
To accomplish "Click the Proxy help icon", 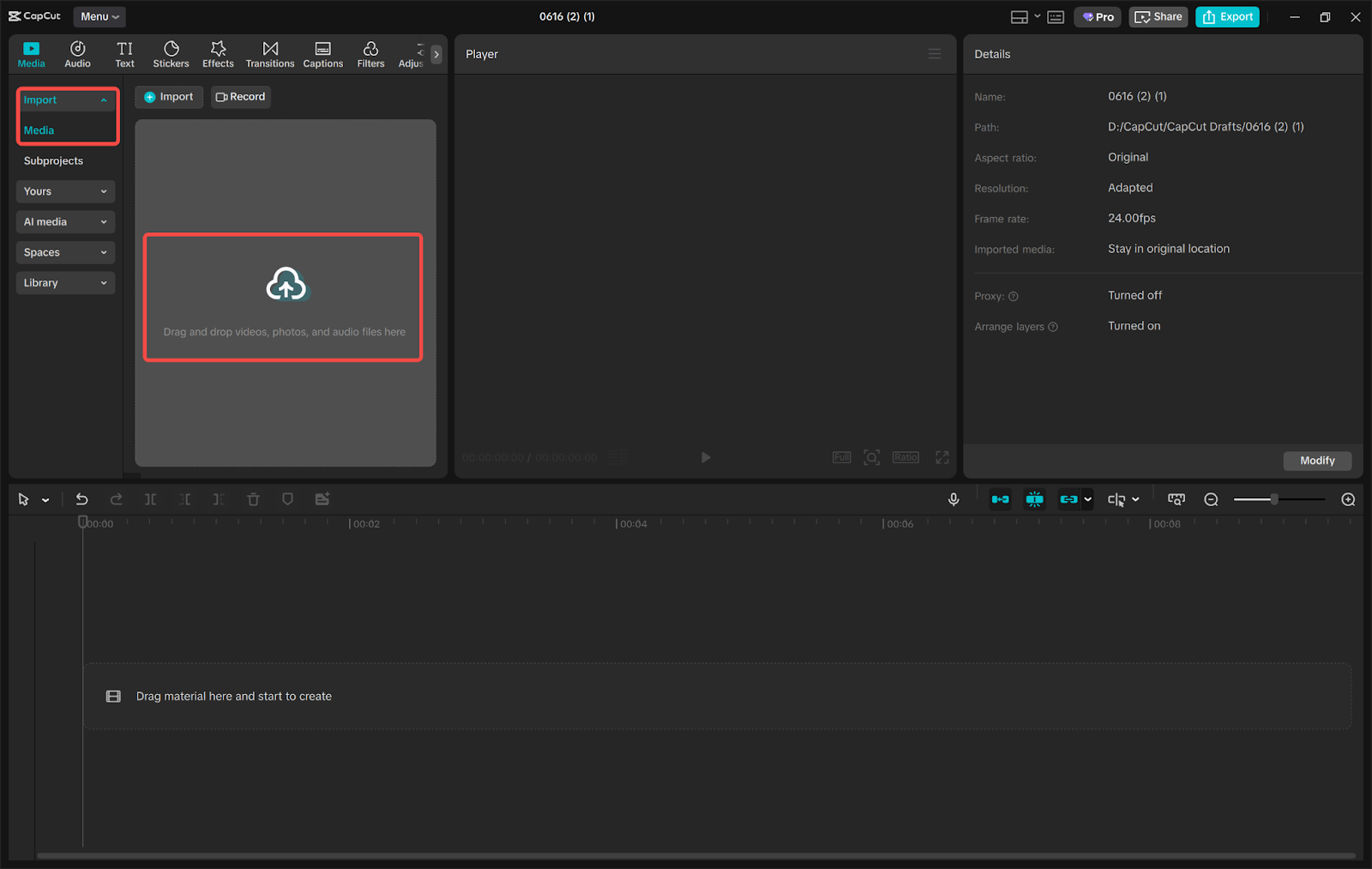I will (x=1014, y=297).
